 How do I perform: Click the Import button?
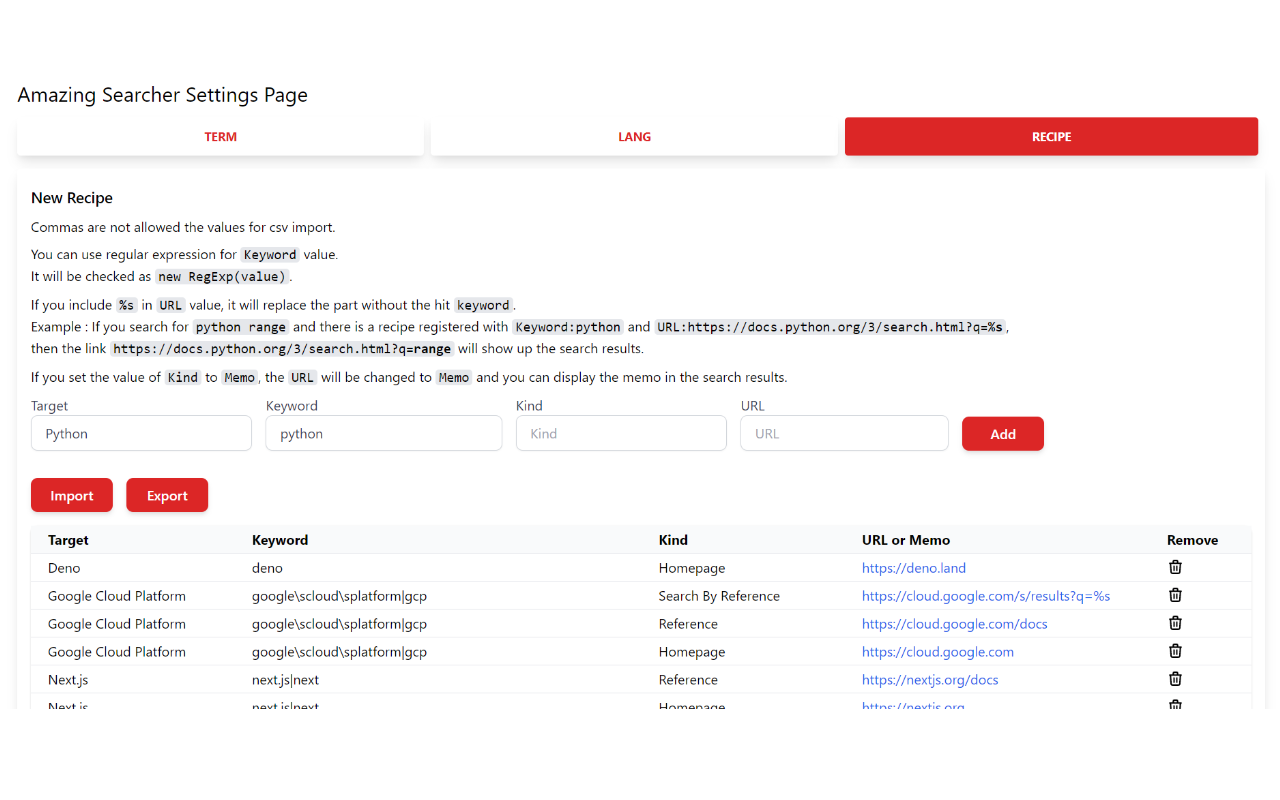click(72, 495)
